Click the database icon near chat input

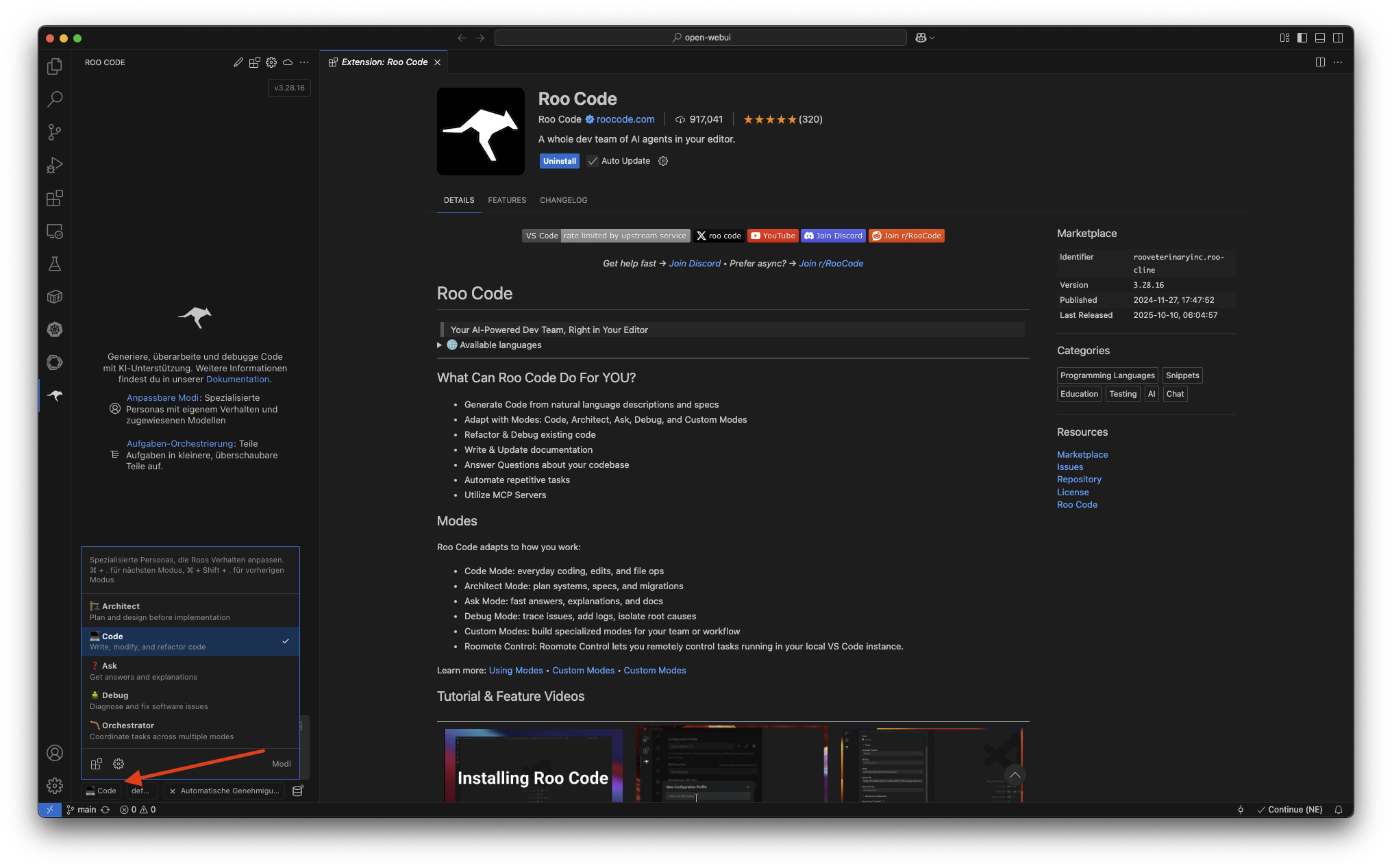pyautogui.click(x=297, y=791)
